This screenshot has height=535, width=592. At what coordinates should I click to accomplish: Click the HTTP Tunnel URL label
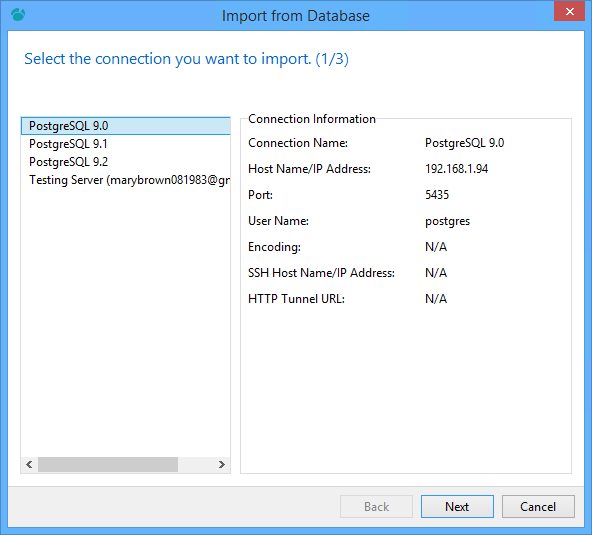[x=296, y=299]
